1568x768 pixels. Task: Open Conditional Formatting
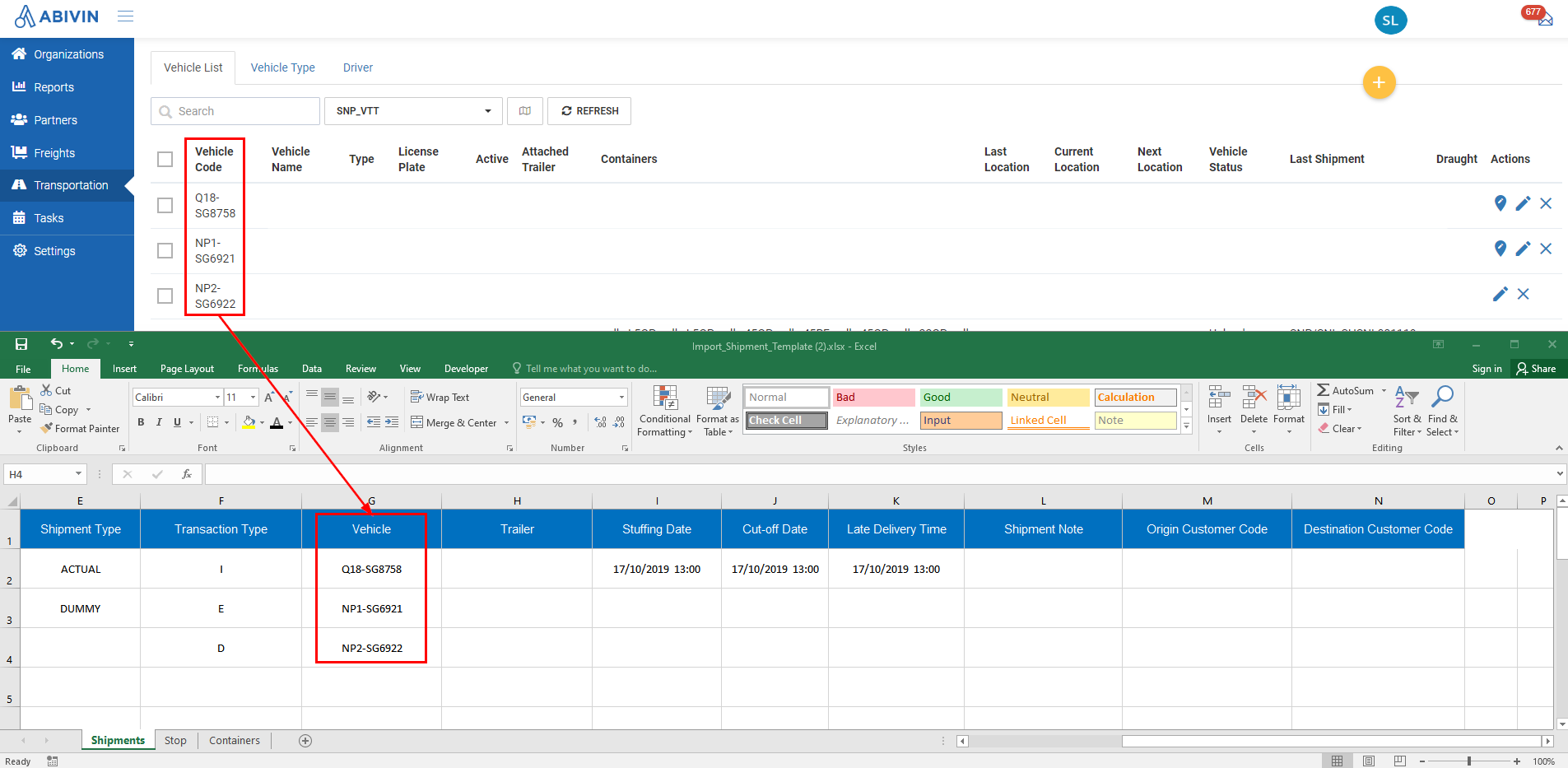664,411
